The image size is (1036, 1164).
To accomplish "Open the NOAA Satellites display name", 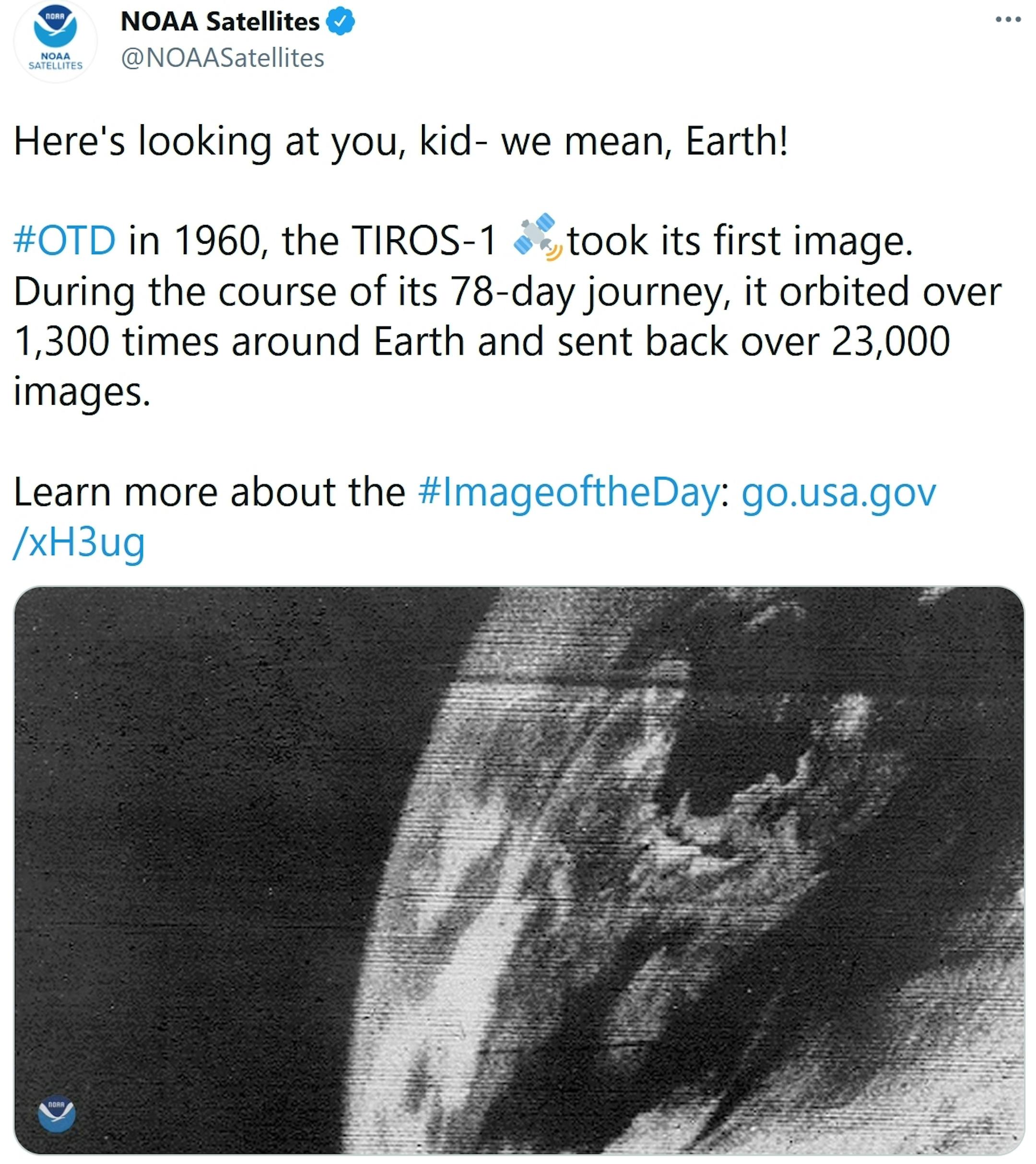I will tap(220, 22).
